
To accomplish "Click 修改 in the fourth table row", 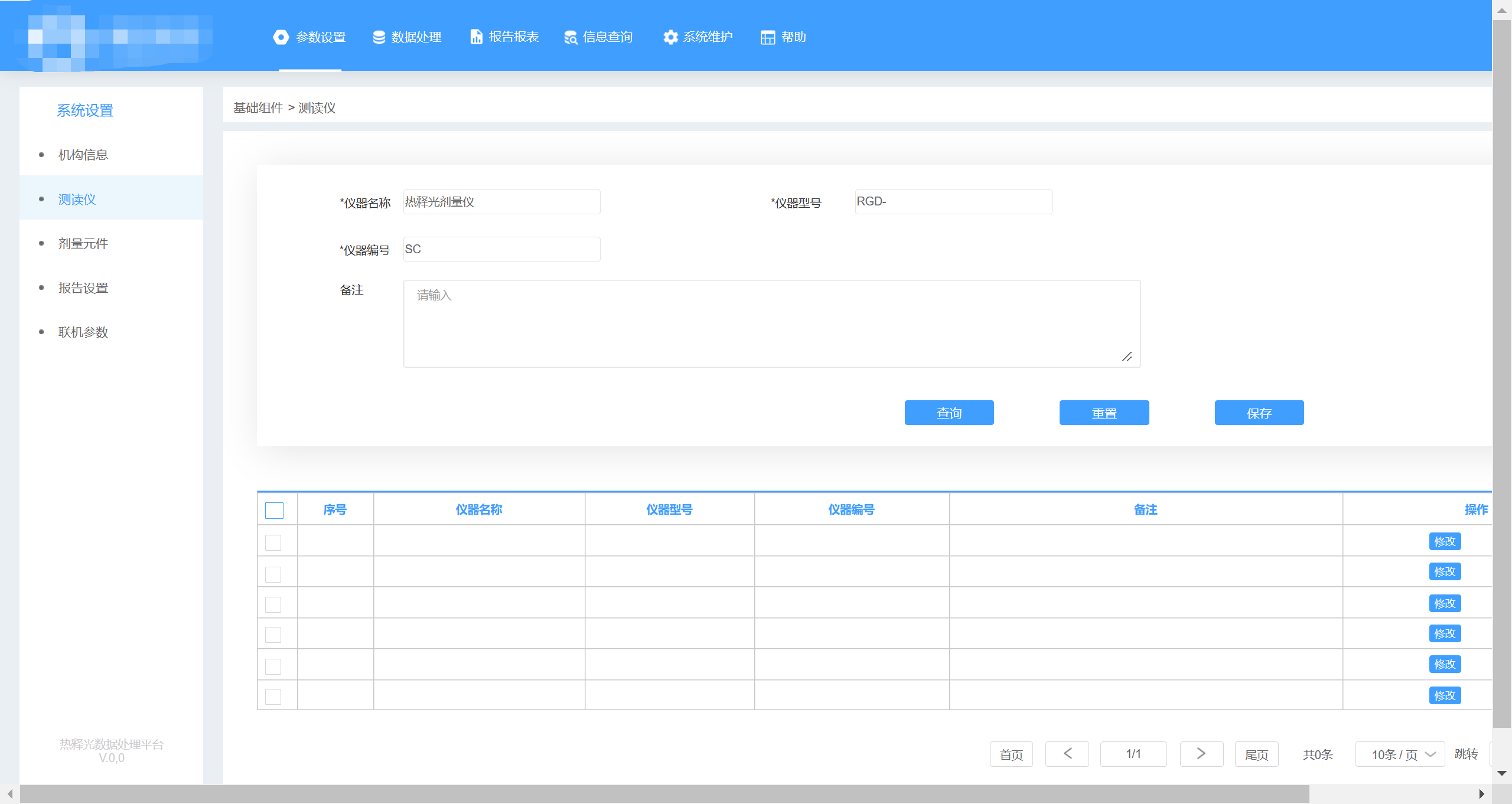I will click(x=1445, y=633).
